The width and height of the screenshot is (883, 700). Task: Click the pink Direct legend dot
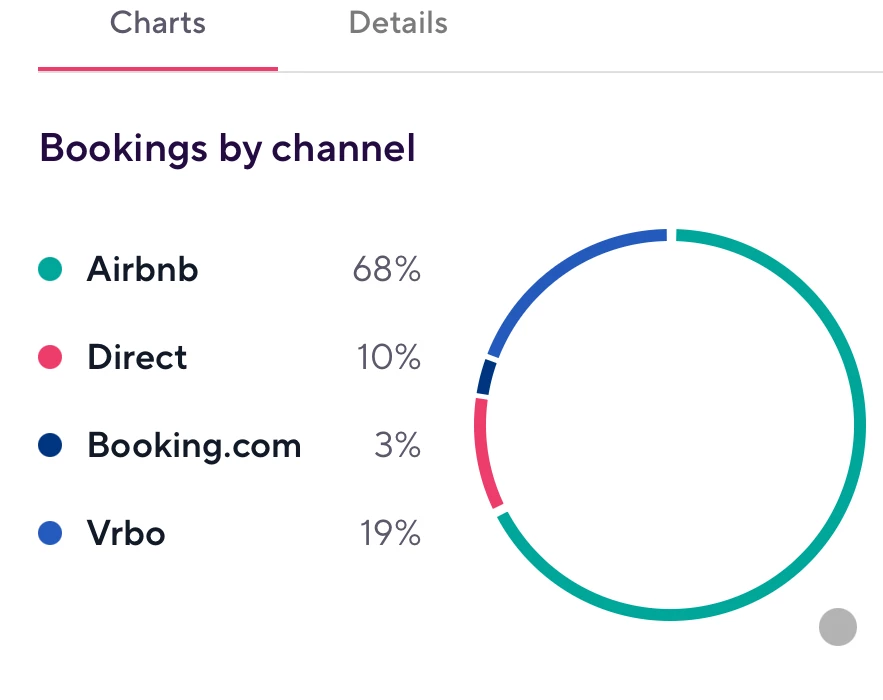[50, 357]
